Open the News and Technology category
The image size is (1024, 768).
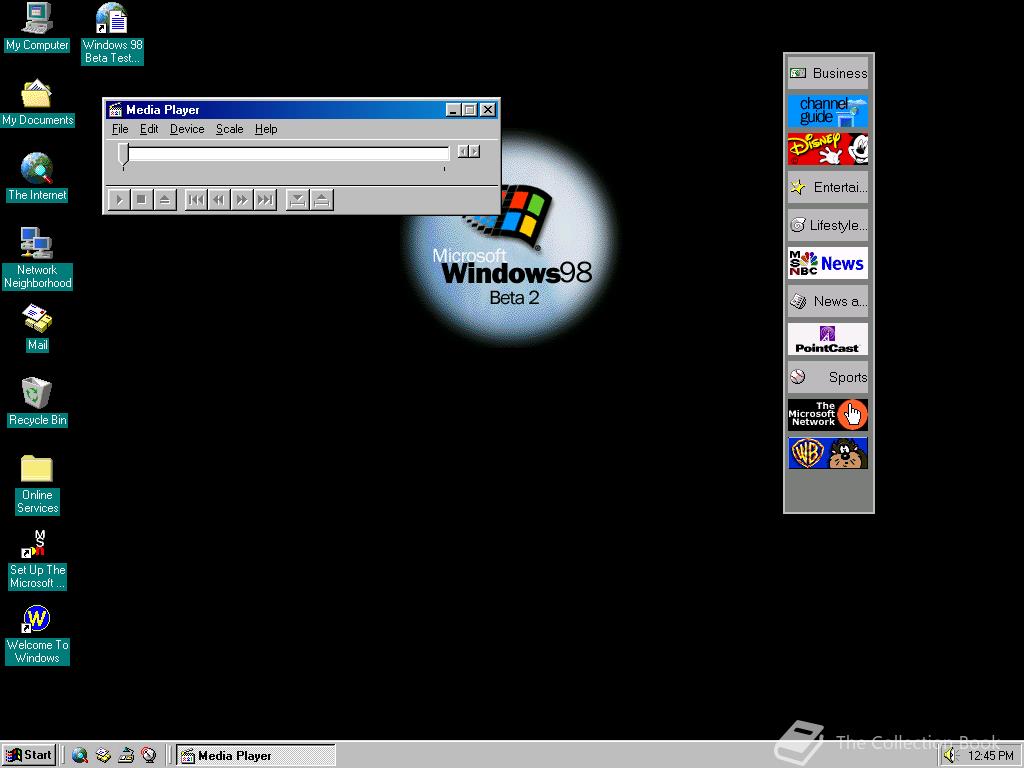827,301
